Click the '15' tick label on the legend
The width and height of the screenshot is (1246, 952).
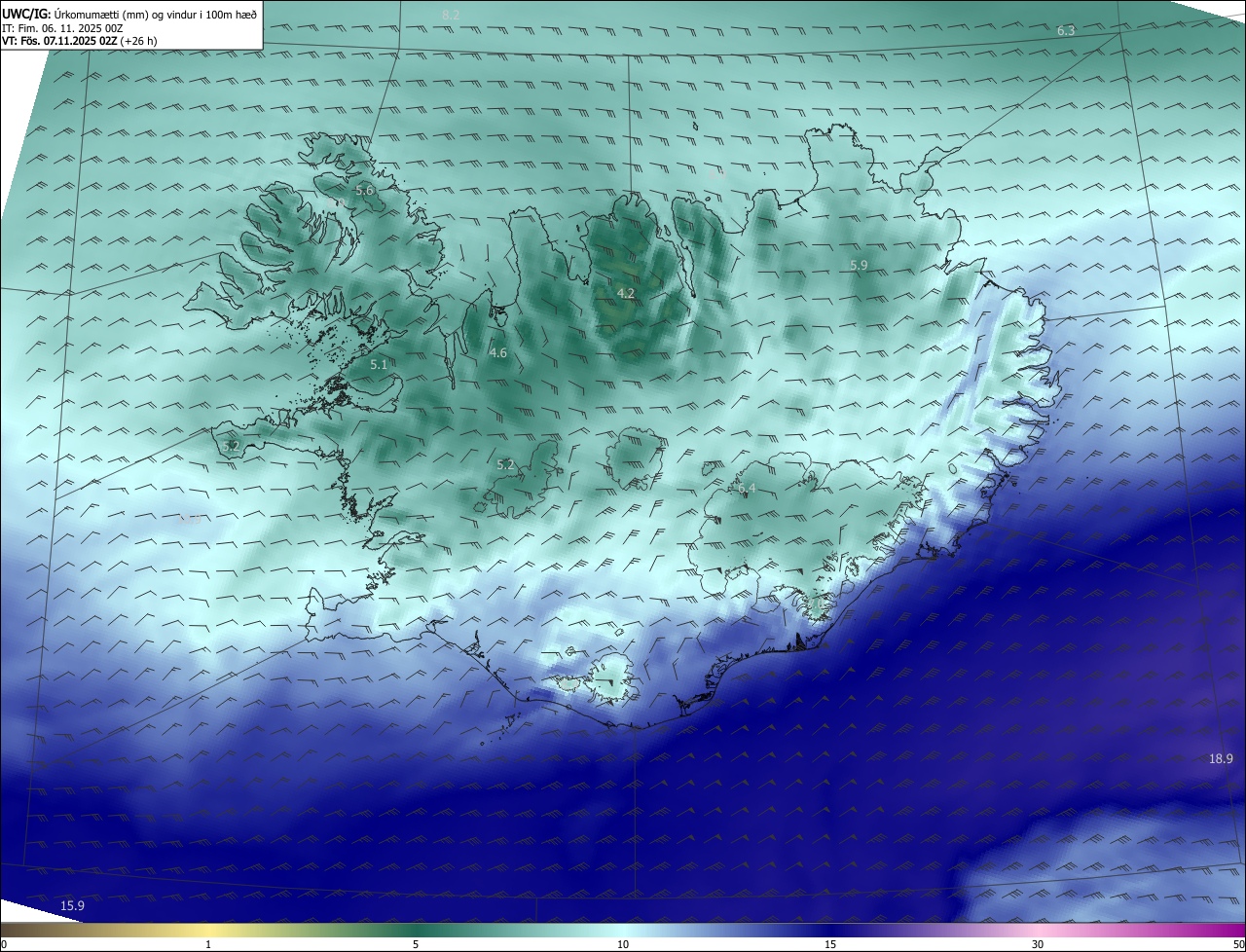[830, 944]
